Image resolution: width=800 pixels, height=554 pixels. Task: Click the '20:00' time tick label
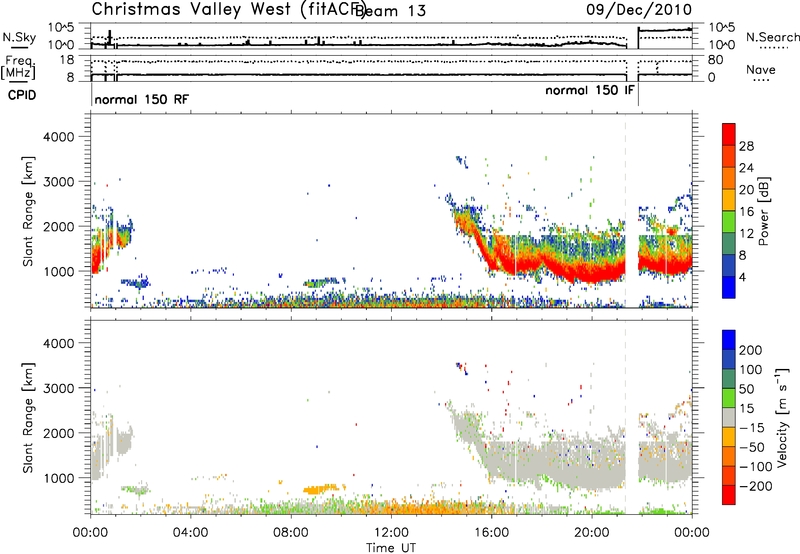click(x=591, y=533)
